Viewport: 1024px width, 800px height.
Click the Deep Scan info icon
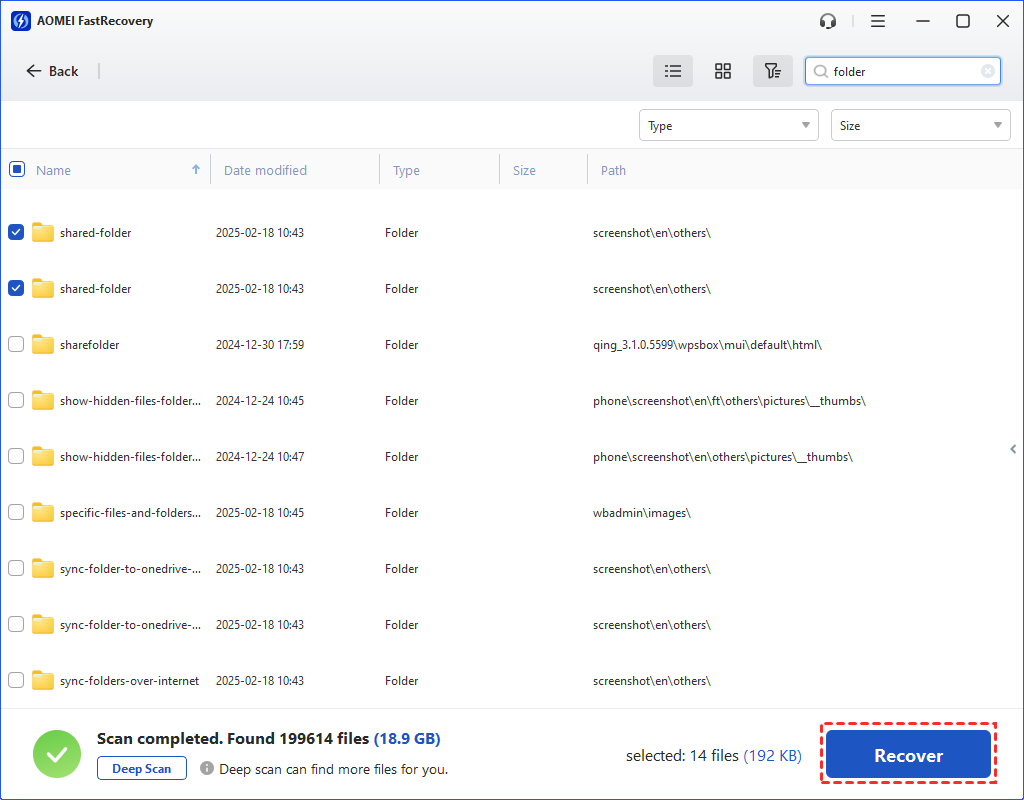coord(207,769)
